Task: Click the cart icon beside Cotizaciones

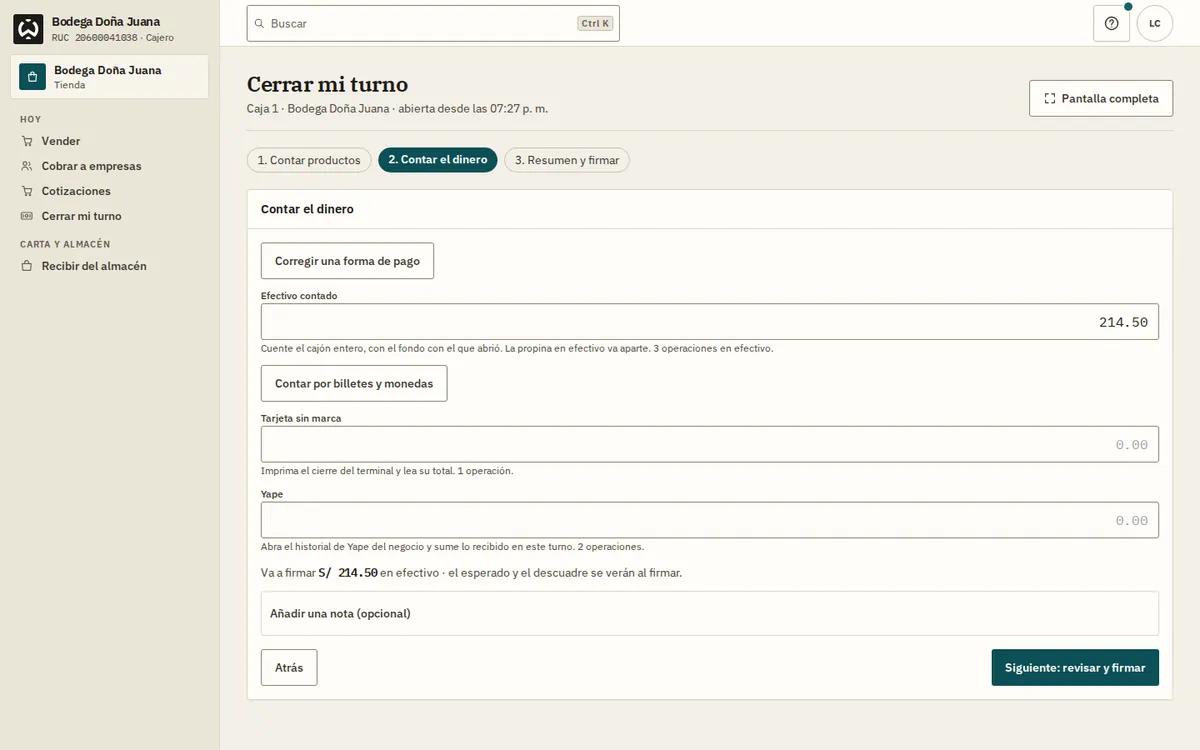Action: tap(27, 191)
